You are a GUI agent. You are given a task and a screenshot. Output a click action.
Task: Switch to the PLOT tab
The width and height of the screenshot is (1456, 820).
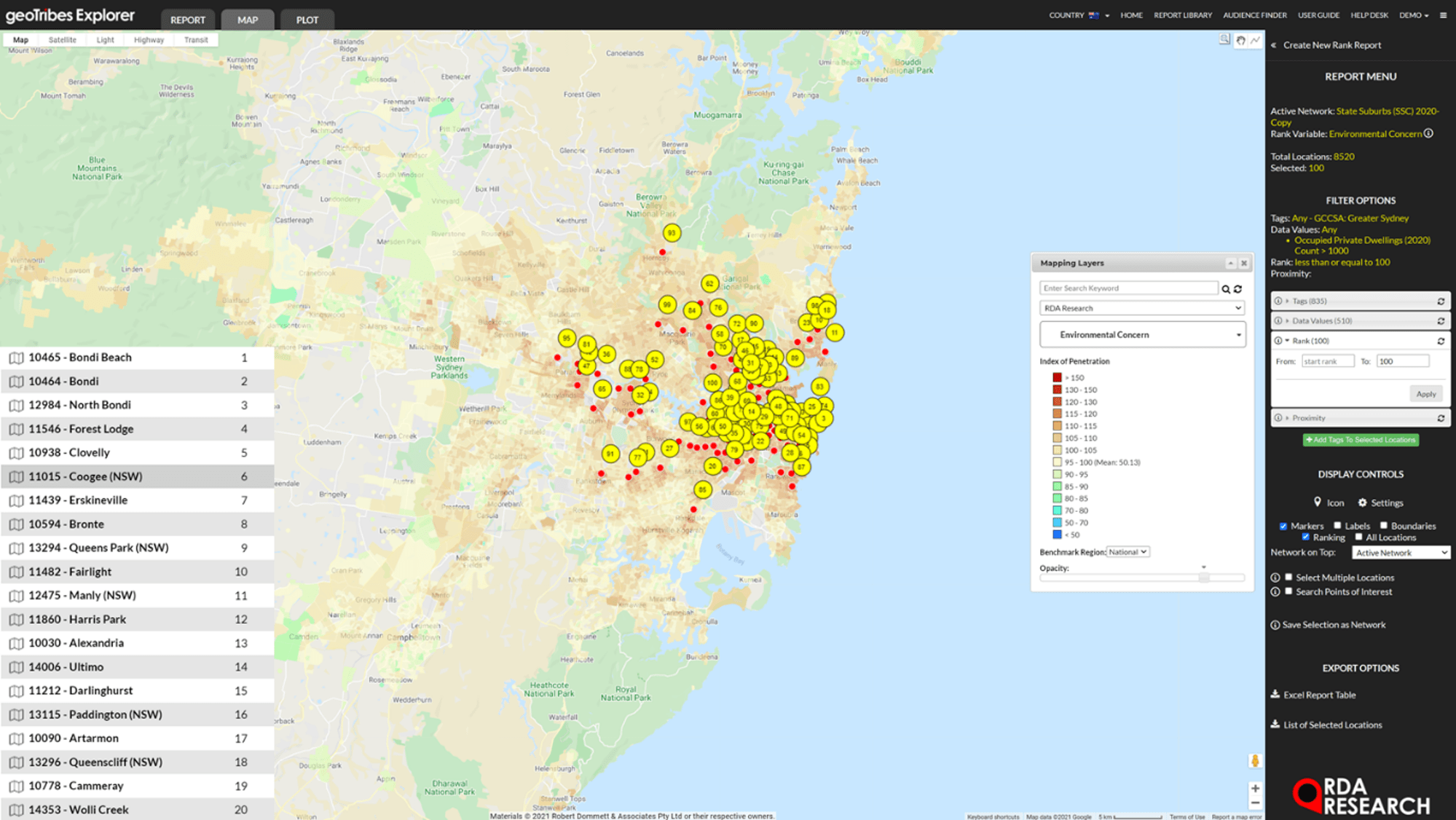(x=307, y=20)
